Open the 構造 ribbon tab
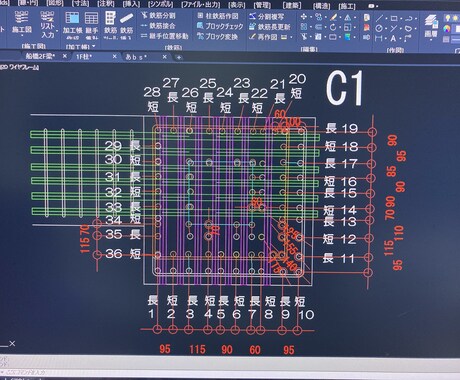This screenshot has width=460, height=380. (x=321, y=6)
